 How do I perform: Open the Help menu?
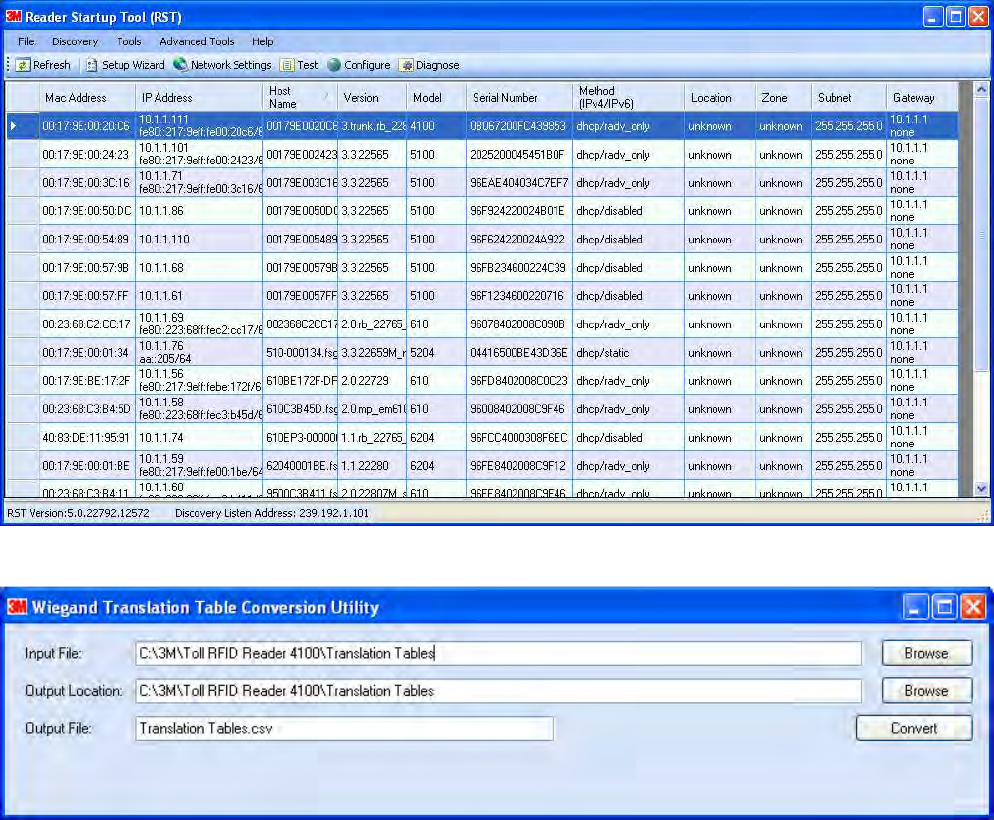click(262, 41)
